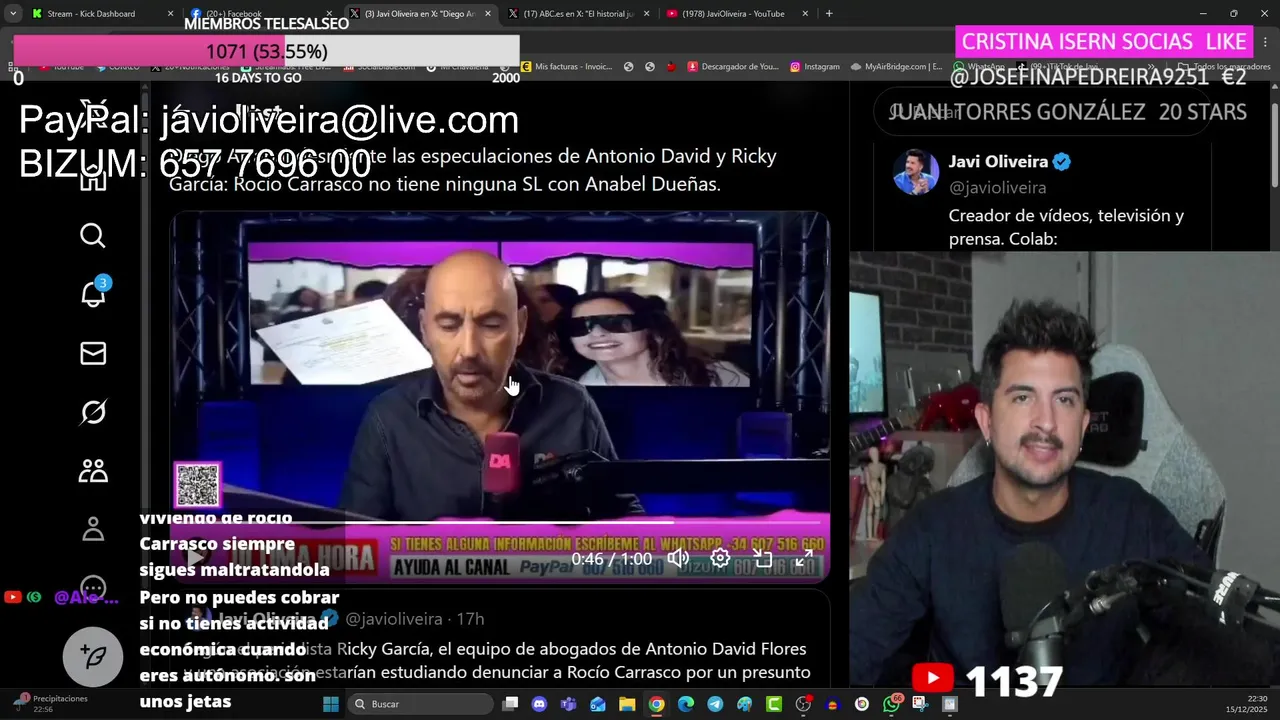Click the Buscar taskbar search box

(x=421, y=704)
